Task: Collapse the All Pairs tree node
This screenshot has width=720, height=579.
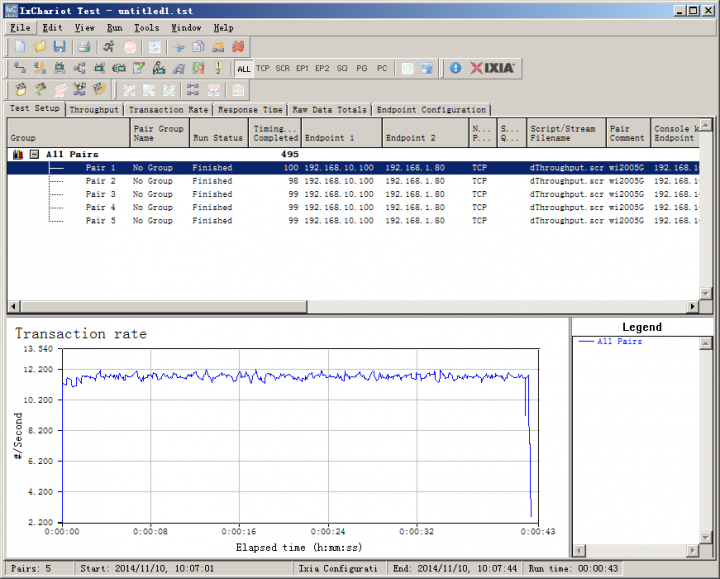Action: point(34,154)
